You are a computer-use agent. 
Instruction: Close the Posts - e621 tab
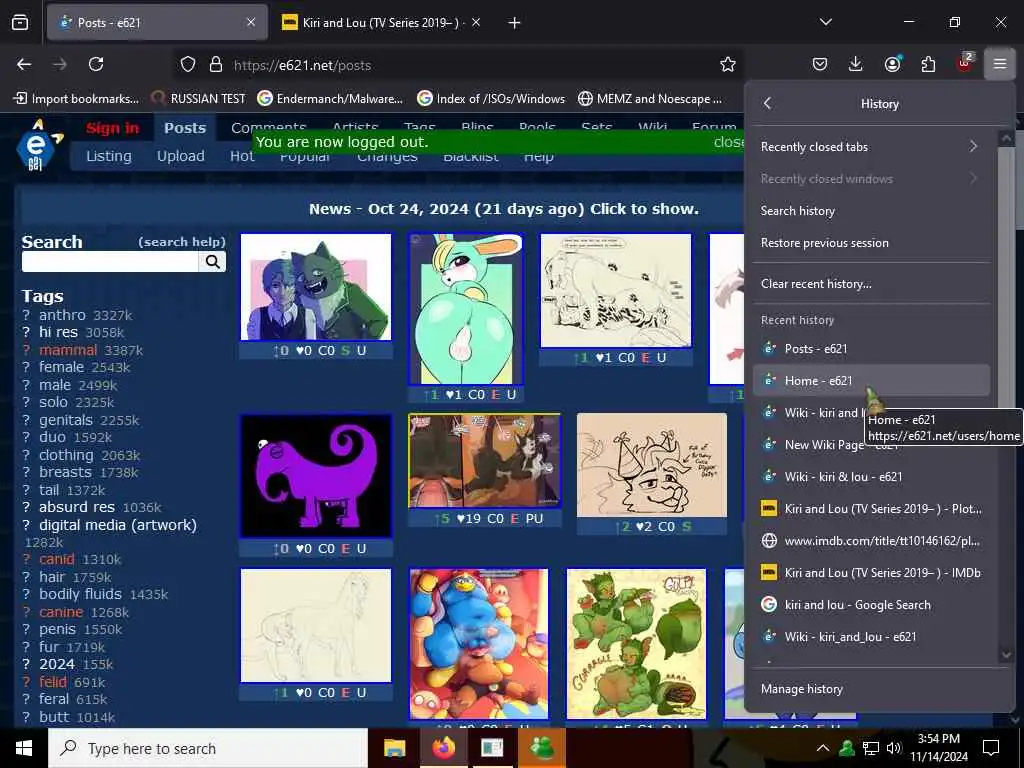251,23
